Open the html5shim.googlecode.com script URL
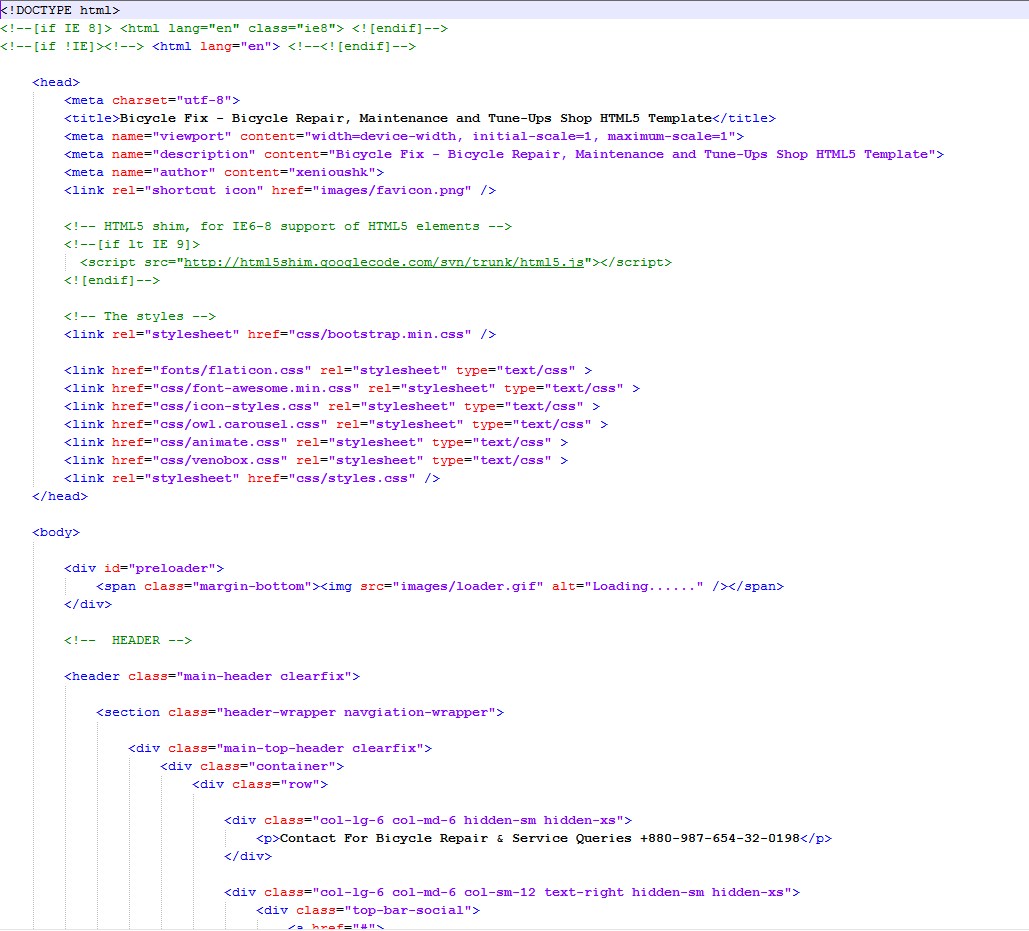Image resolution: width=1029 pixels, height=931 pixels. pos(383,262)
